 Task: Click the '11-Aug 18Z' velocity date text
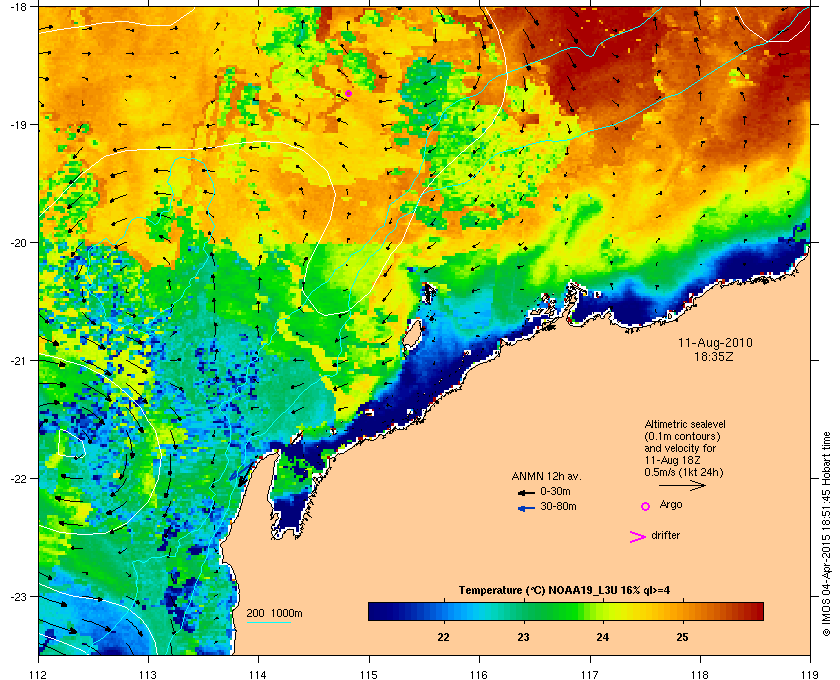[x=673, y=460]
